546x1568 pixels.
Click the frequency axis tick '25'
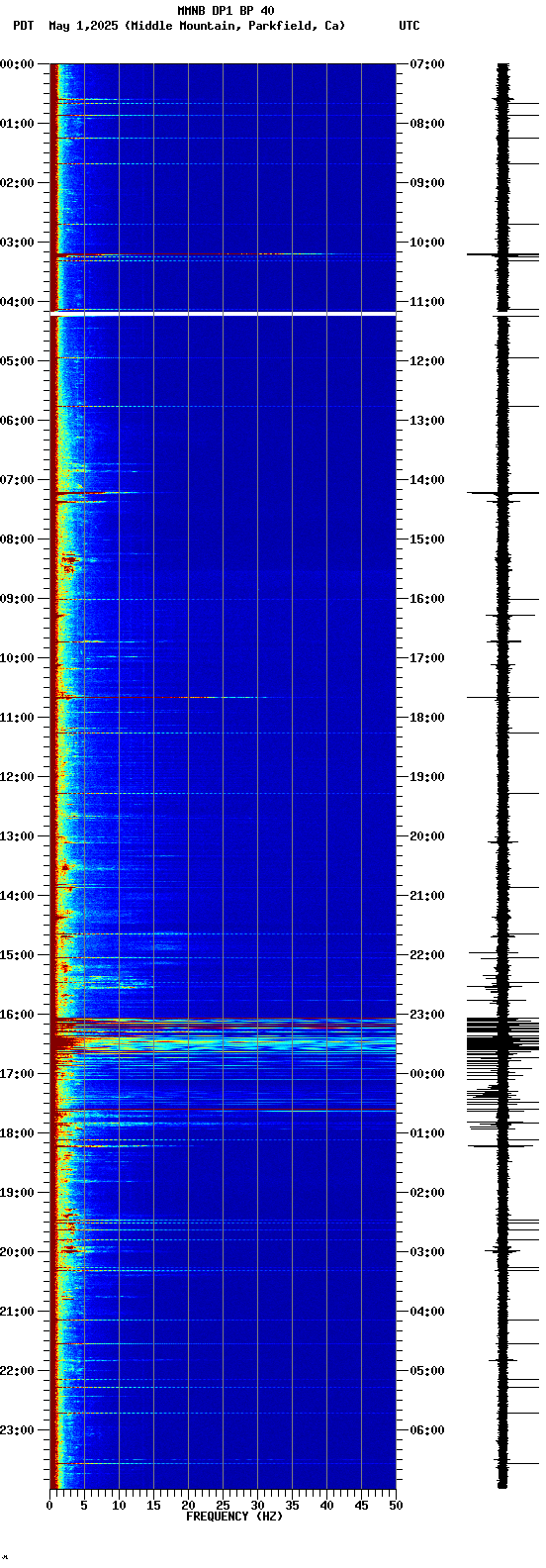point(223,1506)
